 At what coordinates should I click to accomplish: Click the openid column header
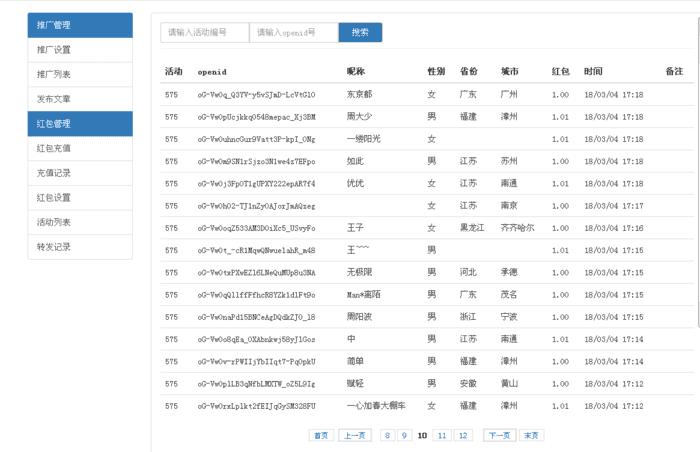[212, 72]
